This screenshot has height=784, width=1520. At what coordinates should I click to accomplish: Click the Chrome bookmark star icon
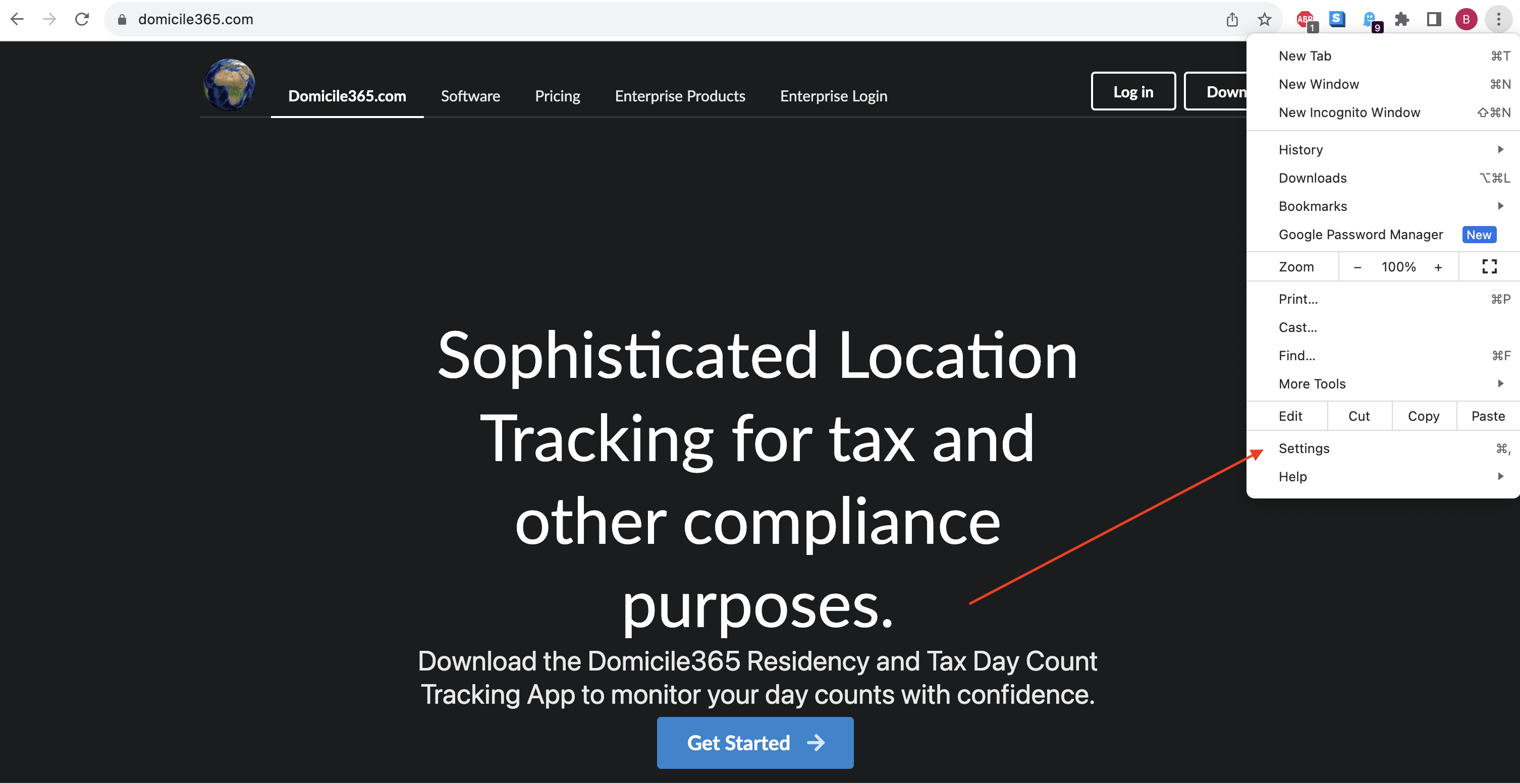point(1263,17)
